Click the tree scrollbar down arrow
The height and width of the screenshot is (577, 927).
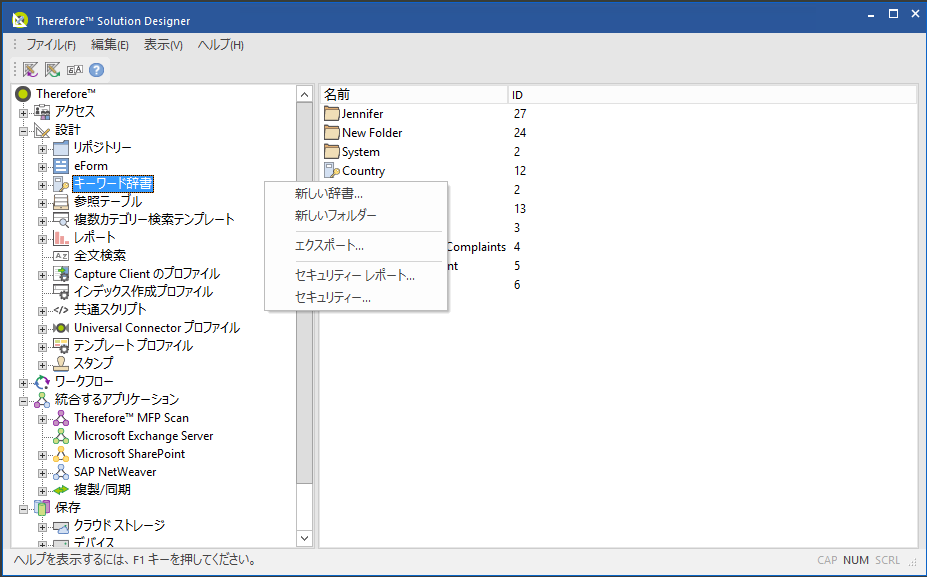tap(304, 538)
